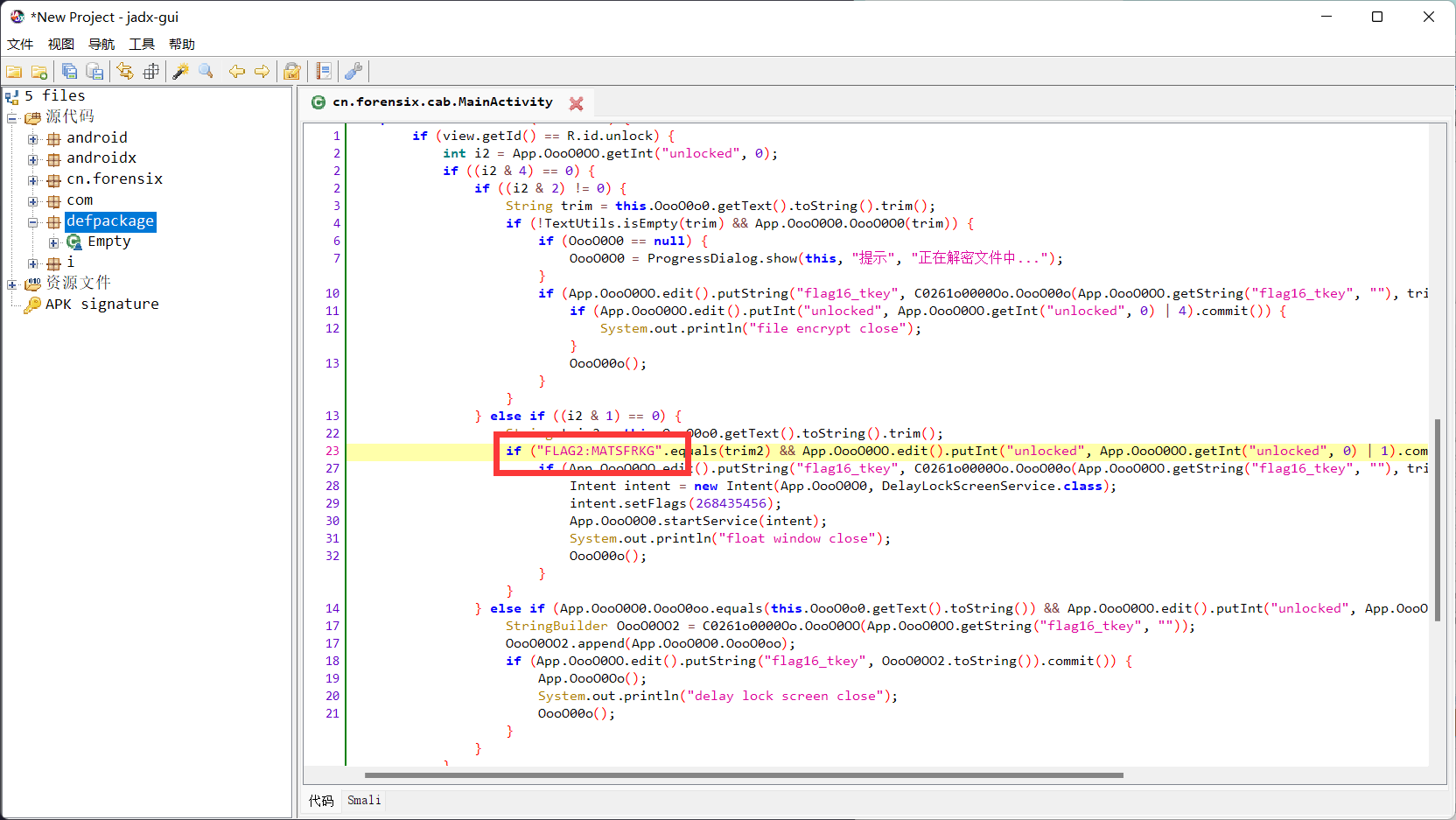The width and height of the screenshot is (1456, 820).
Task: Click the Save all toolbar icon
Action: point(69,72)
